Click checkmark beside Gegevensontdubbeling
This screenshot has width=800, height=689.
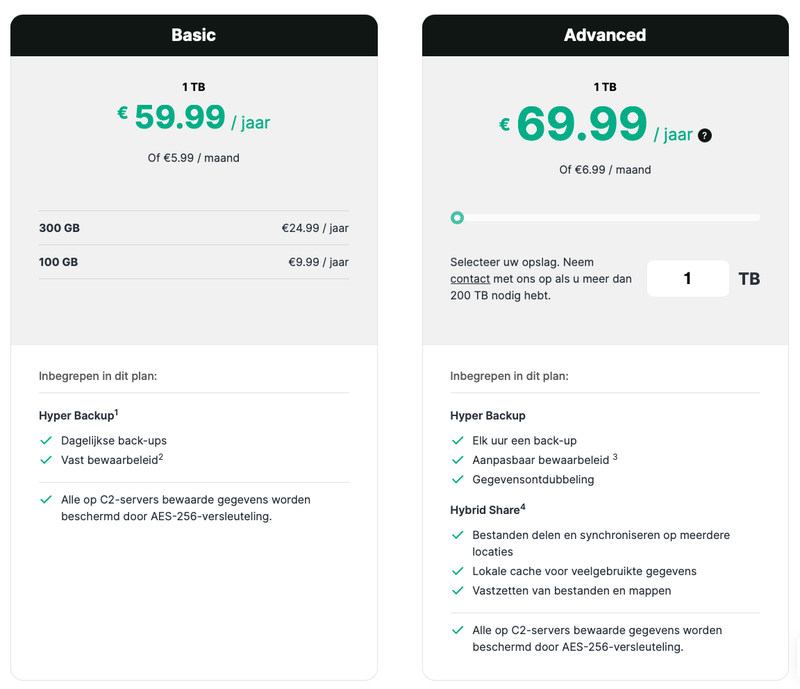(x=457, y=479)
